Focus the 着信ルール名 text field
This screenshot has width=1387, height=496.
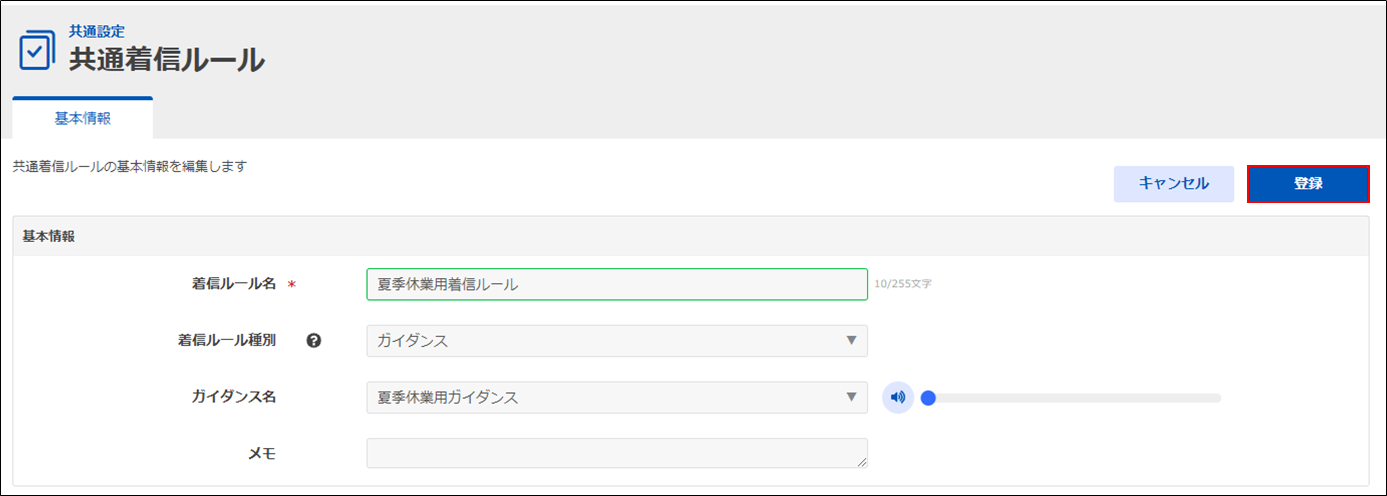616,284
